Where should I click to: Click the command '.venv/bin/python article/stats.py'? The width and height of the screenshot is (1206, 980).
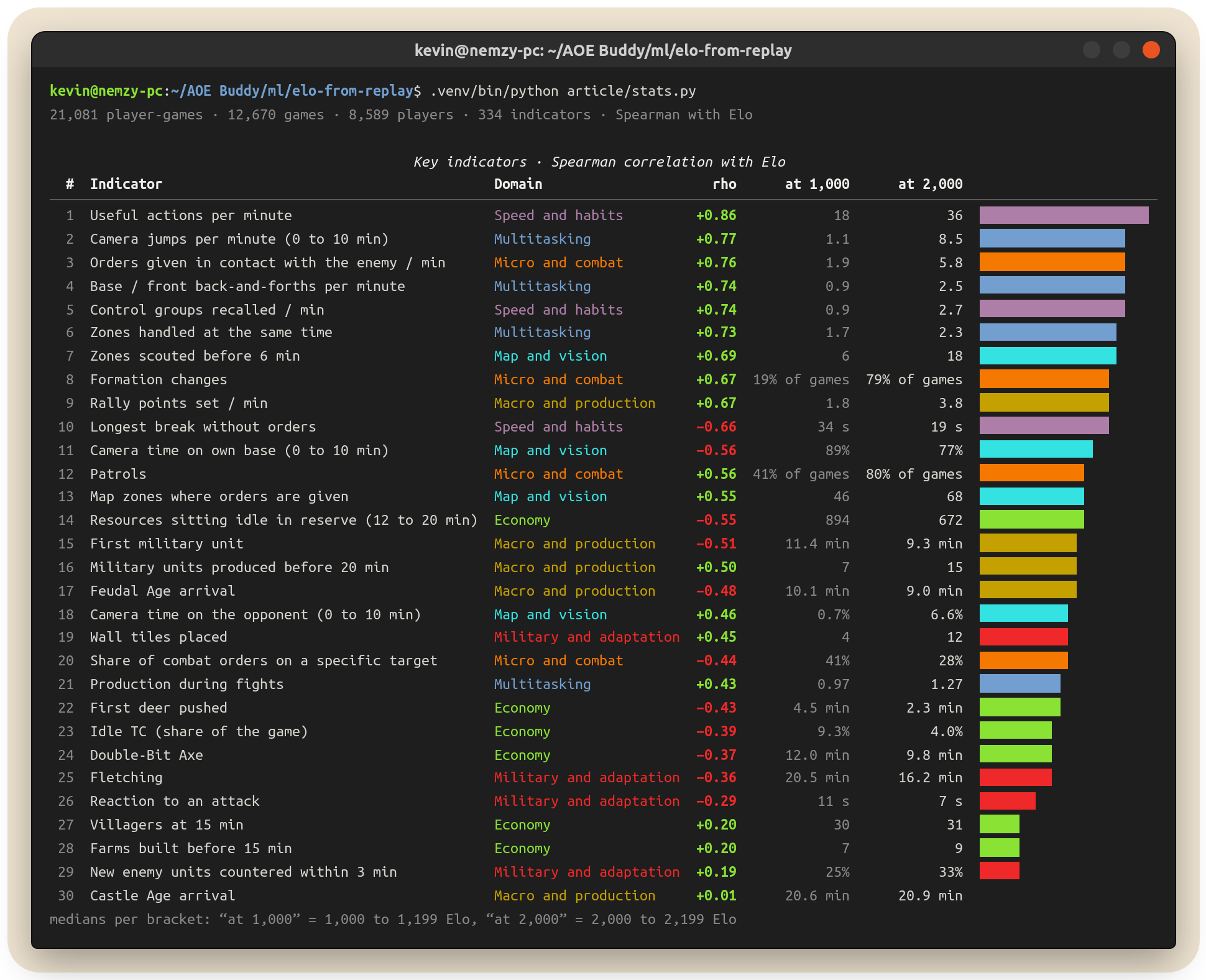(563, 91)
